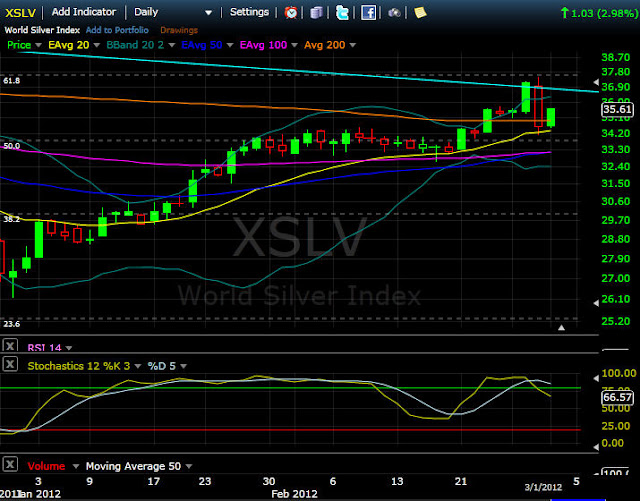The width and height of the screenshot is (640, 501).
Task: Click the binoculars toolbar icon
Action: click(394, 13)
